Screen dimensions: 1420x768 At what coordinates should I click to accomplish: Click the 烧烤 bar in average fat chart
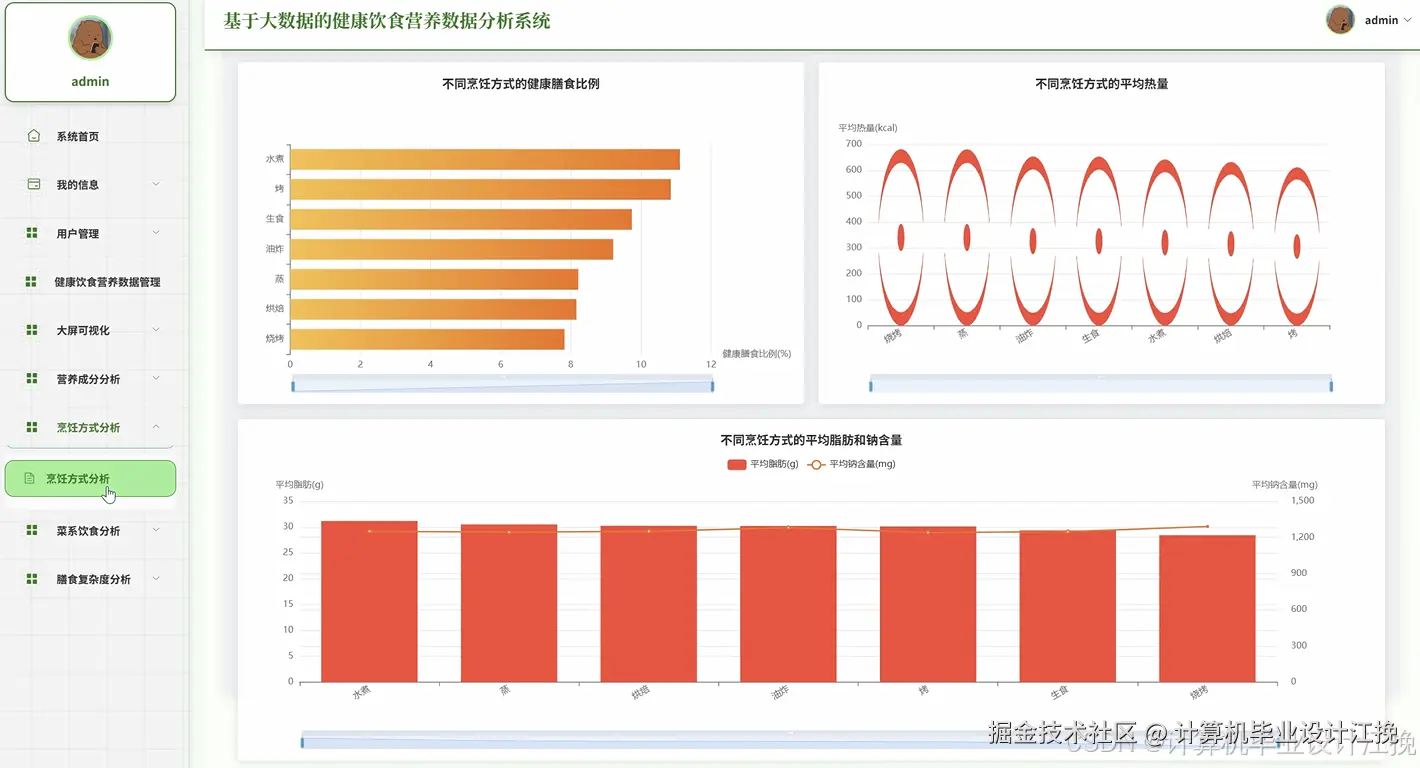pyautogui.click(x=1207, y=608)
